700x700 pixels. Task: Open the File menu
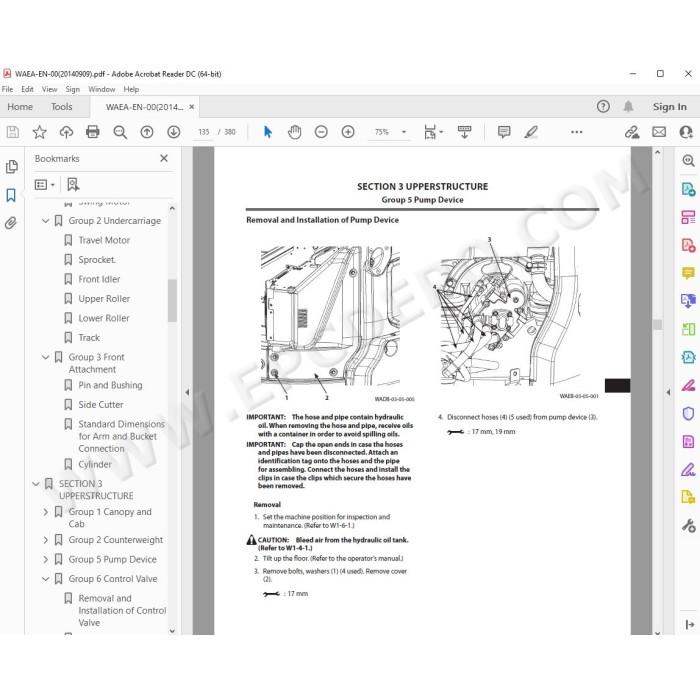8,89
